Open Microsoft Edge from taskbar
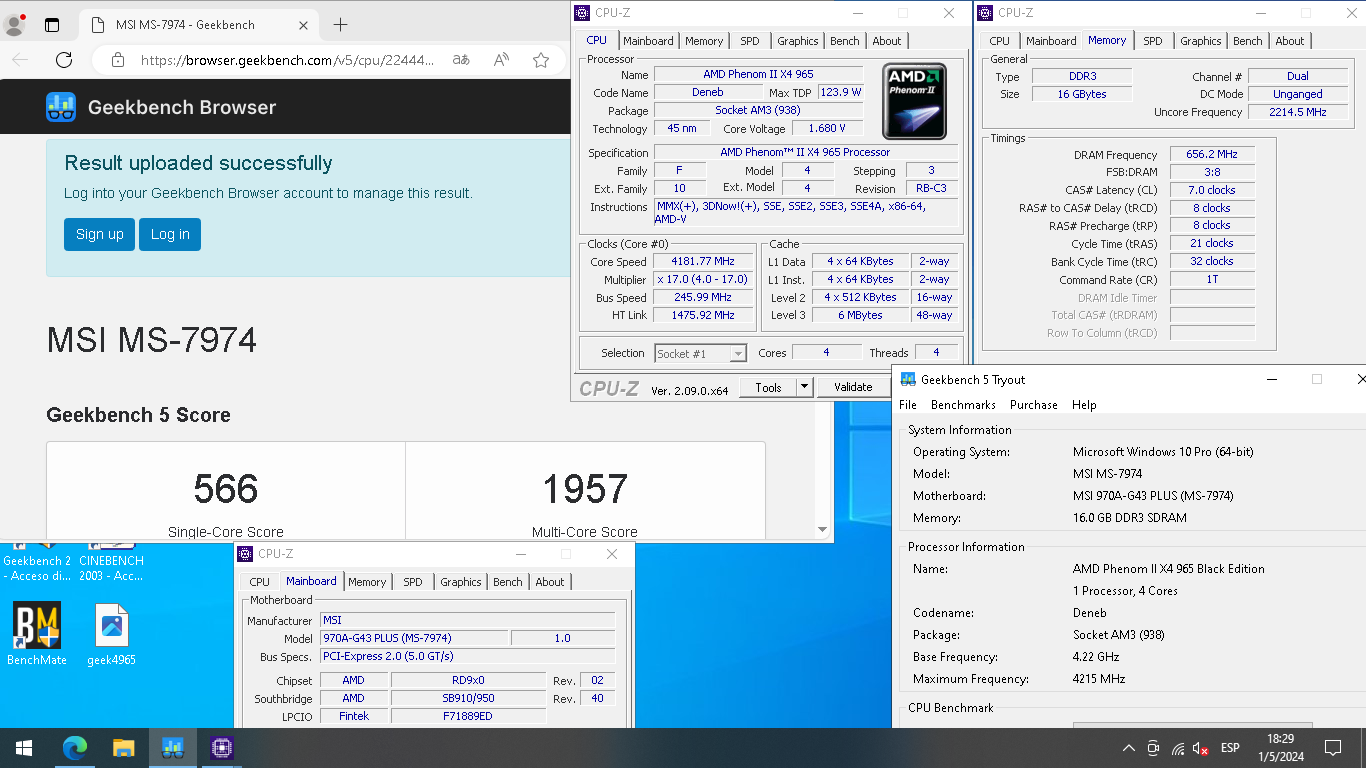The height and width of the screenshot is (768, 1366). pyautogui.click(x=75, y=748)
